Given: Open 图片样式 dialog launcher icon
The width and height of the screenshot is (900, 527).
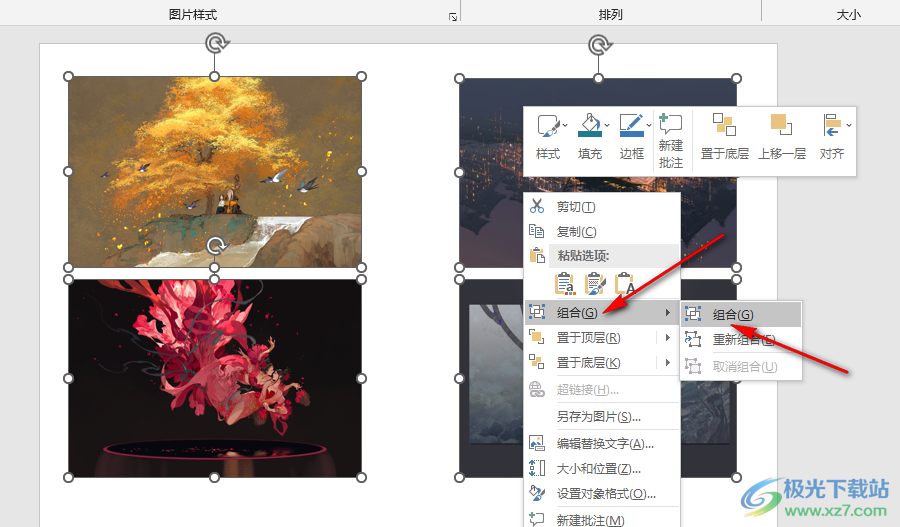Looking at the screenshot, I should point(453,17).
